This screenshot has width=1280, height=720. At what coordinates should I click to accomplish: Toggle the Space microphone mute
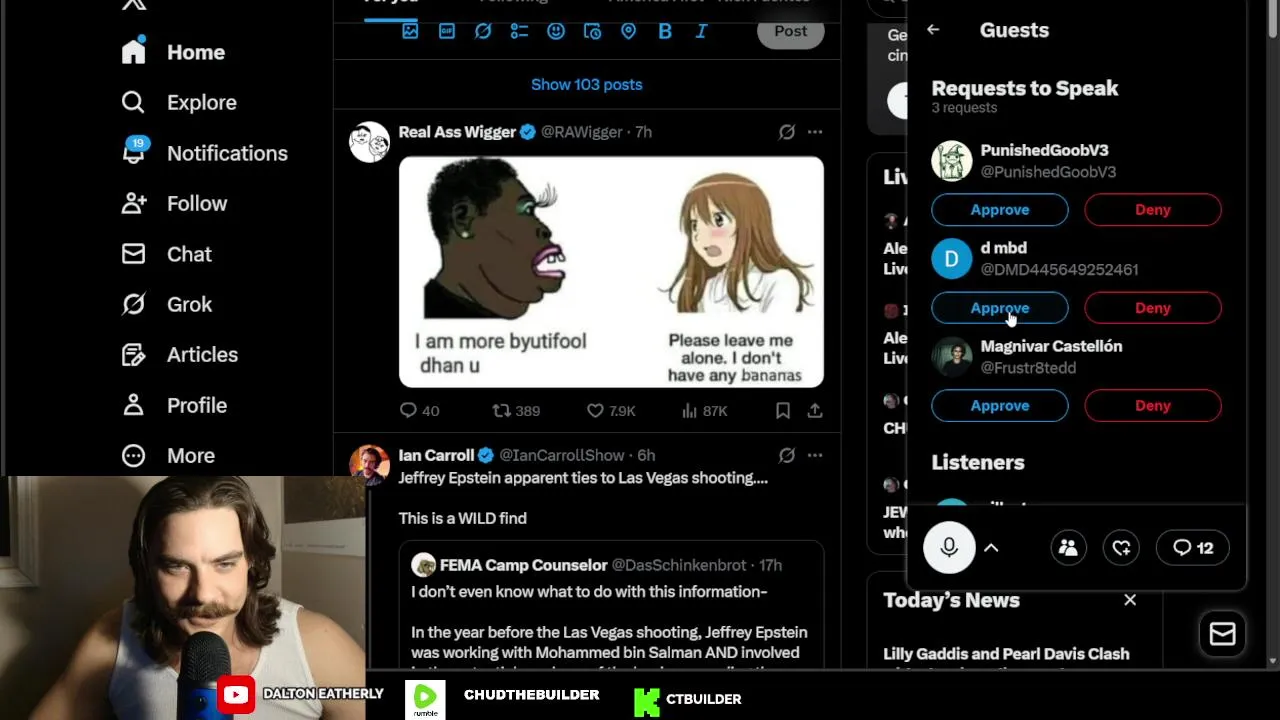949,548
